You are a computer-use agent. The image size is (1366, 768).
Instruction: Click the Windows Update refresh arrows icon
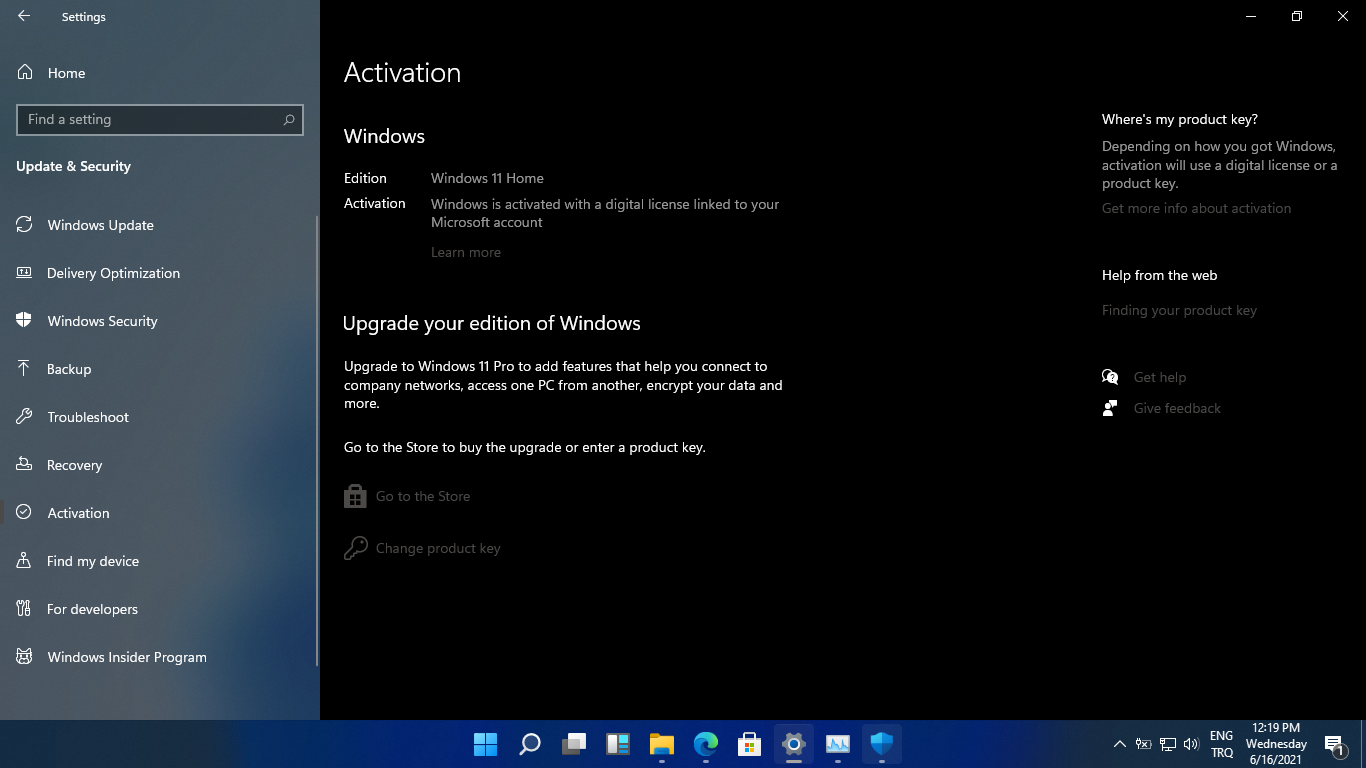tap(24, 225)
